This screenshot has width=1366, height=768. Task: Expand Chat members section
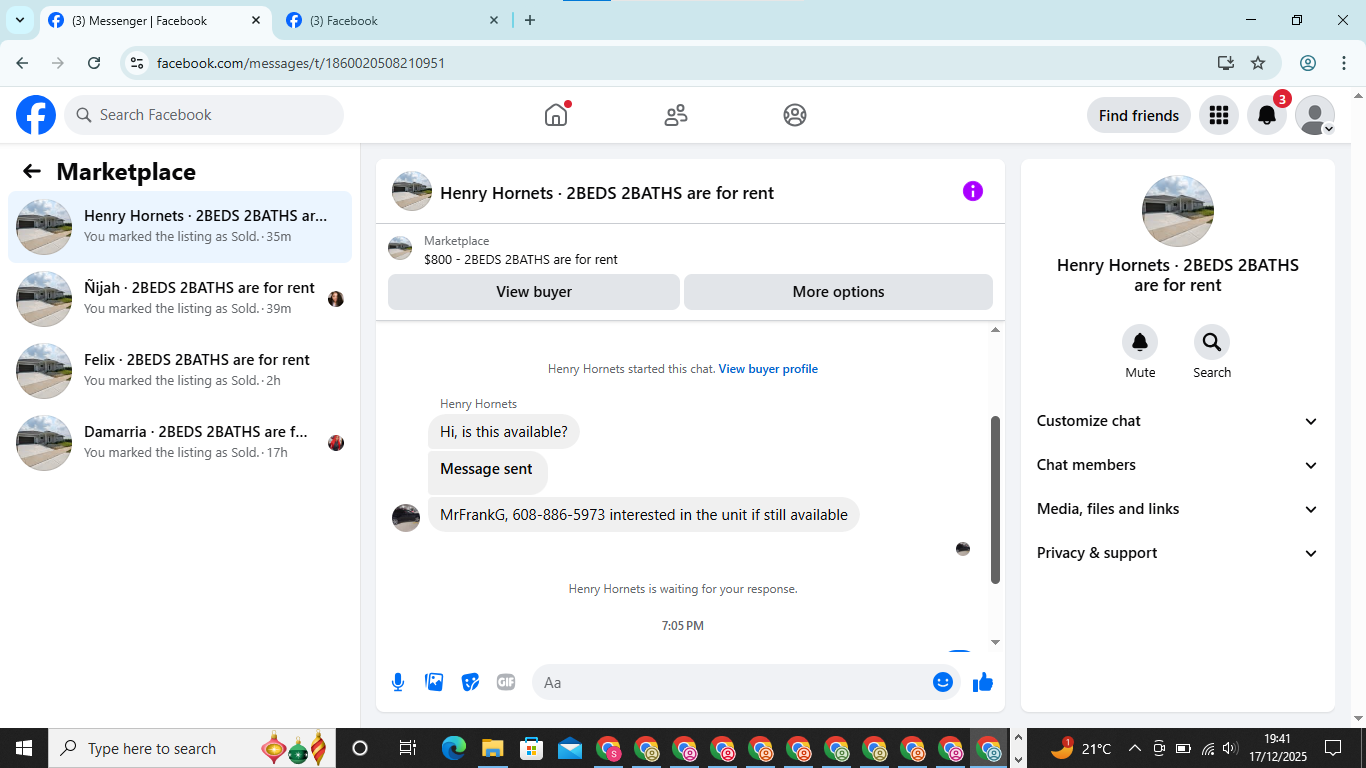click(1178, 465)
